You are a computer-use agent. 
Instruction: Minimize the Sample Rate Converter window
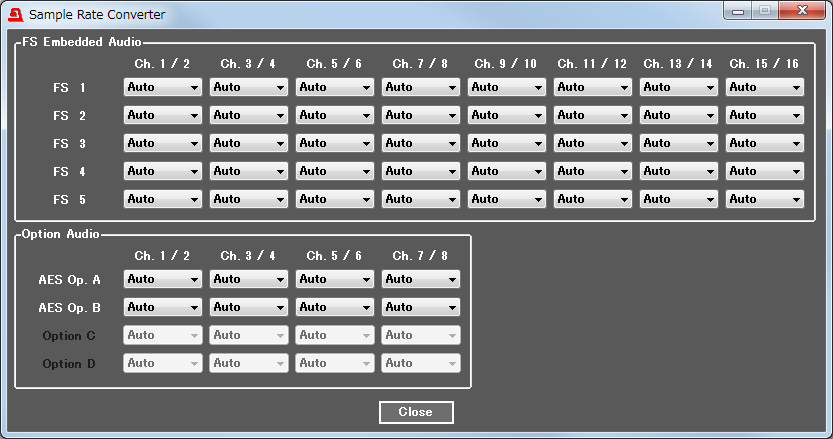(x=739, y=11)
